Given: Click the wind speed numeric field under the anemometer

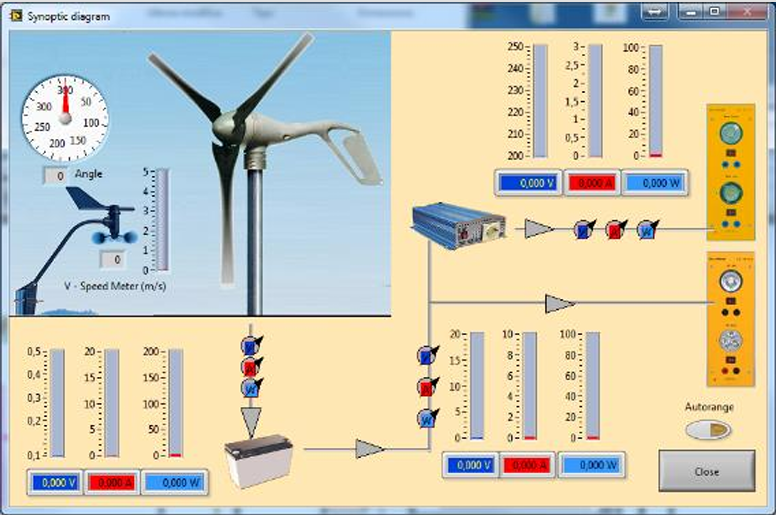Looking at the screenshot, I should pos(112,260).
